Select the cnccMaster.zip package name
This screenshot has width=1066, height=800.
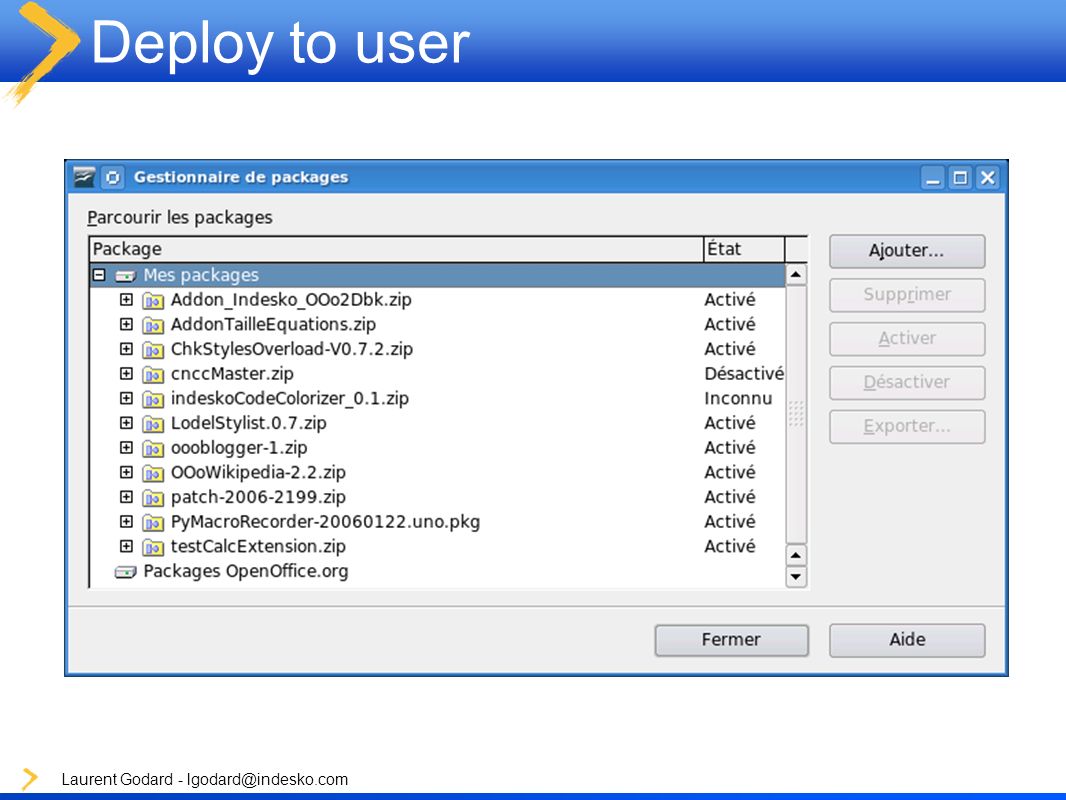click(x=232, y=374)
